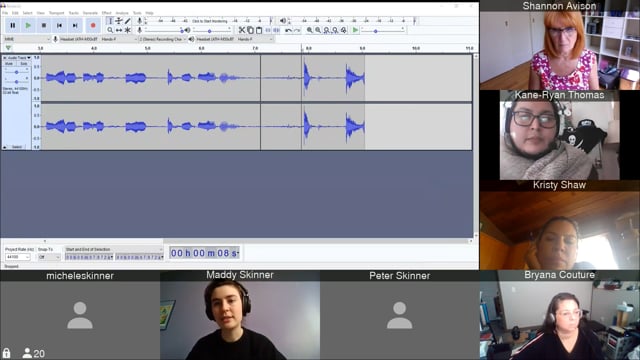
Task: Adjust the playback volume slider
Action: [x=211, y=30]
